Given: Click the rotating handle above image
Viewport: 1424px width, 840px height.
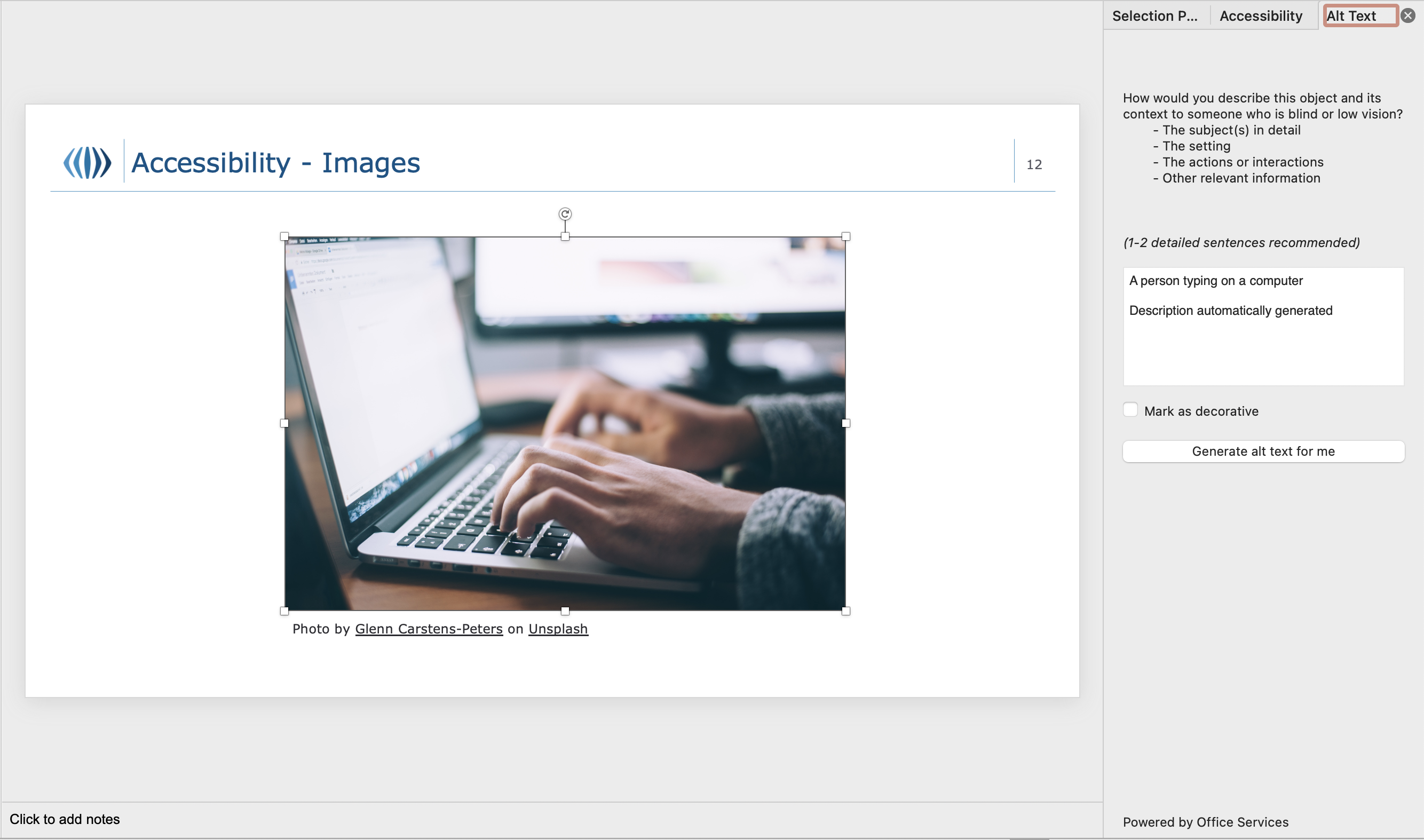Looking at the screenshot, I should [565, 213].
